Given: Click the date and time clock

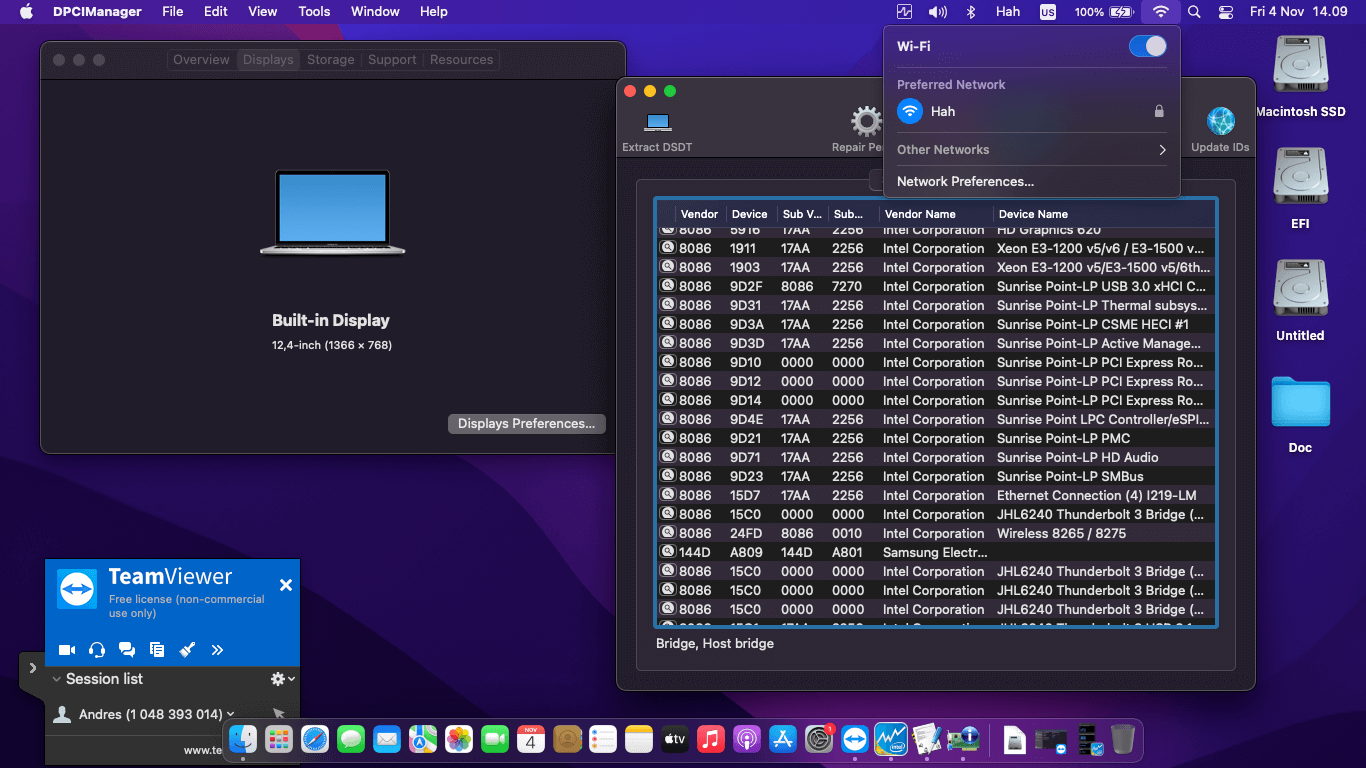Looking at the screenshot, I should point(1298,12).
